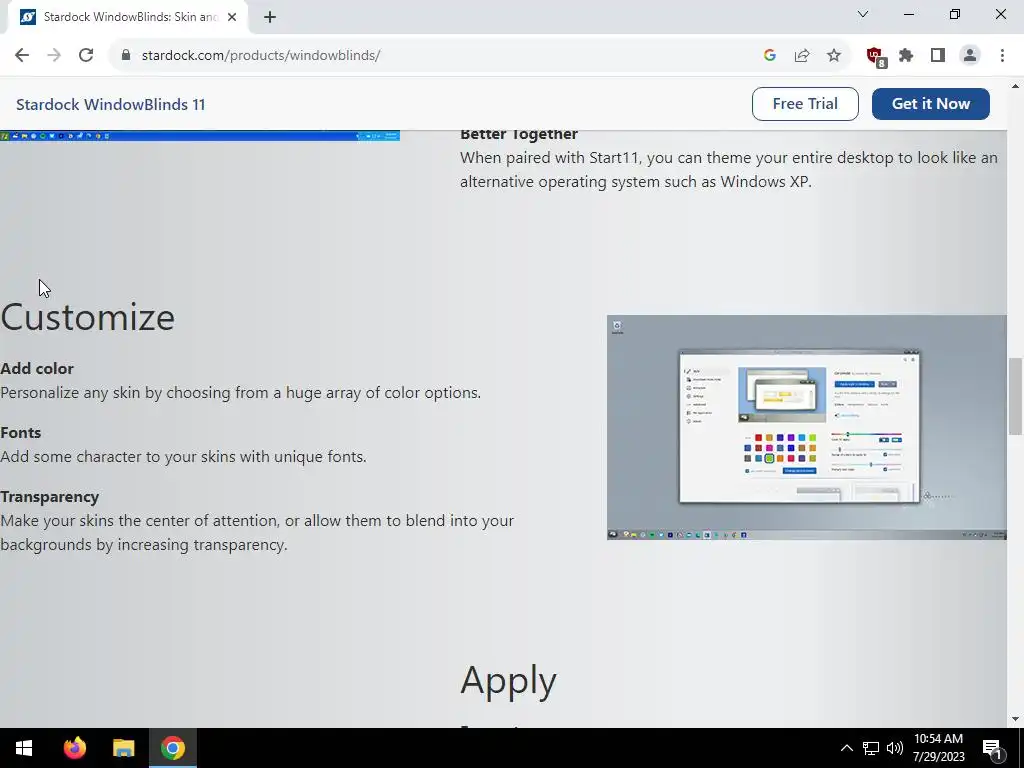Click the 'Better Together' heading

point(519,135)
